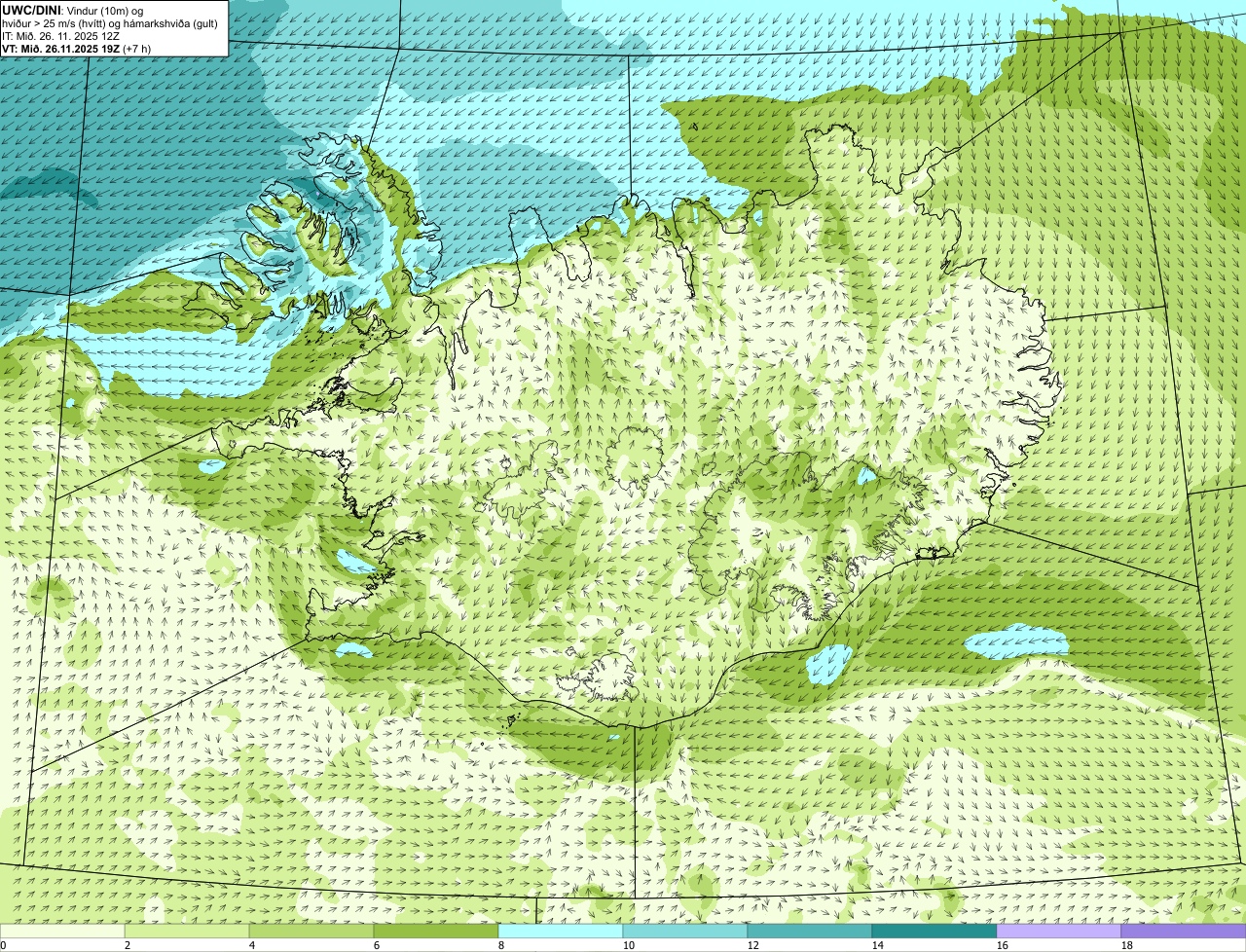Click the 'hviður > 25 m/s' legend line
Viewport: 1246px width, 952px height.
coord(109,22)
